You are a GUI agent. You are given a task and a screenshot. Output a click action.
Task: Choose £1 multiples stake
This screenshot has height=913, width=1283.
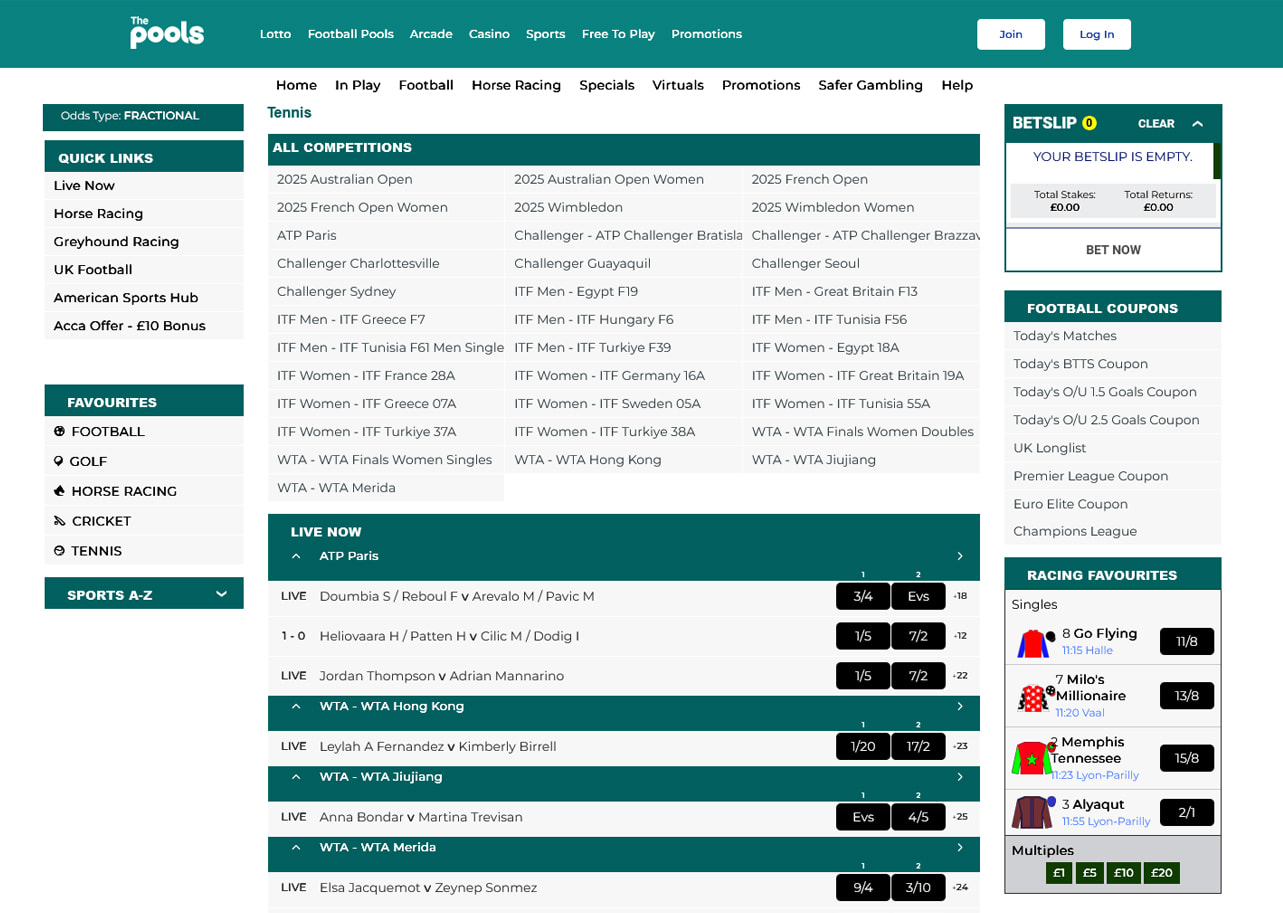pos(1059,873)
